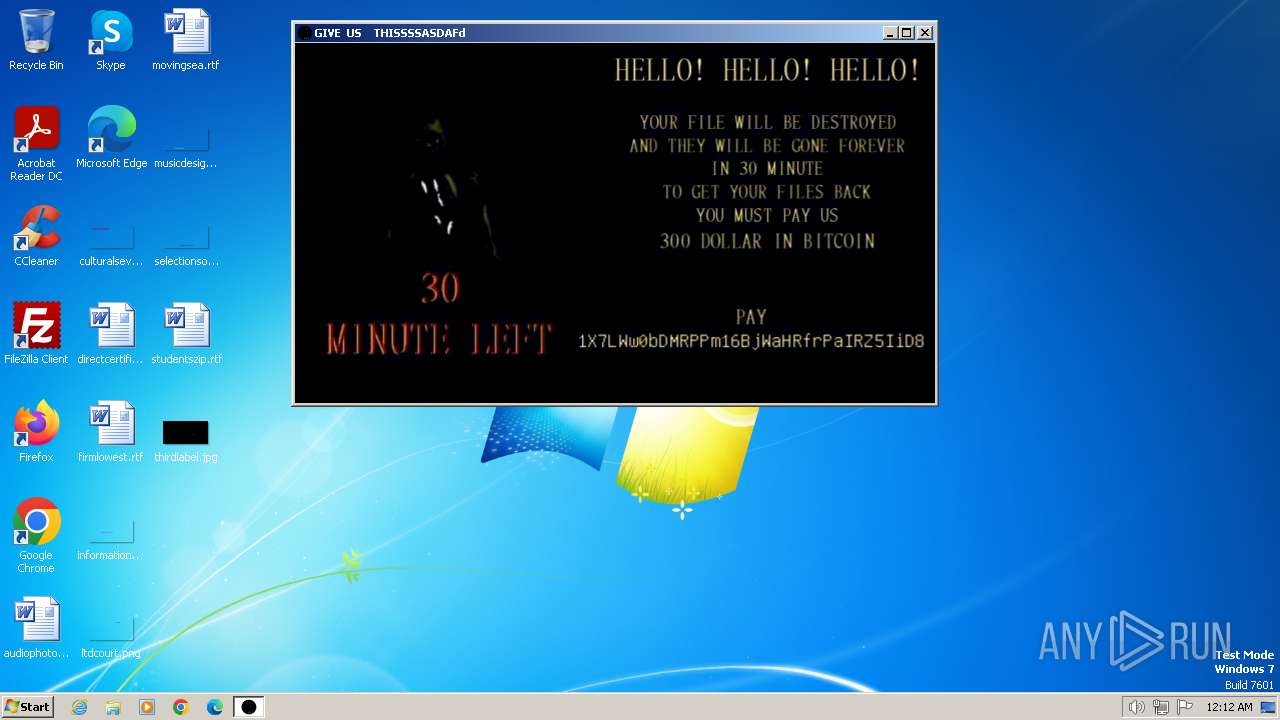Viewport: 1280px width, 720px height.
Task: Click the bitcoin address text
Action: pos(751,341)
